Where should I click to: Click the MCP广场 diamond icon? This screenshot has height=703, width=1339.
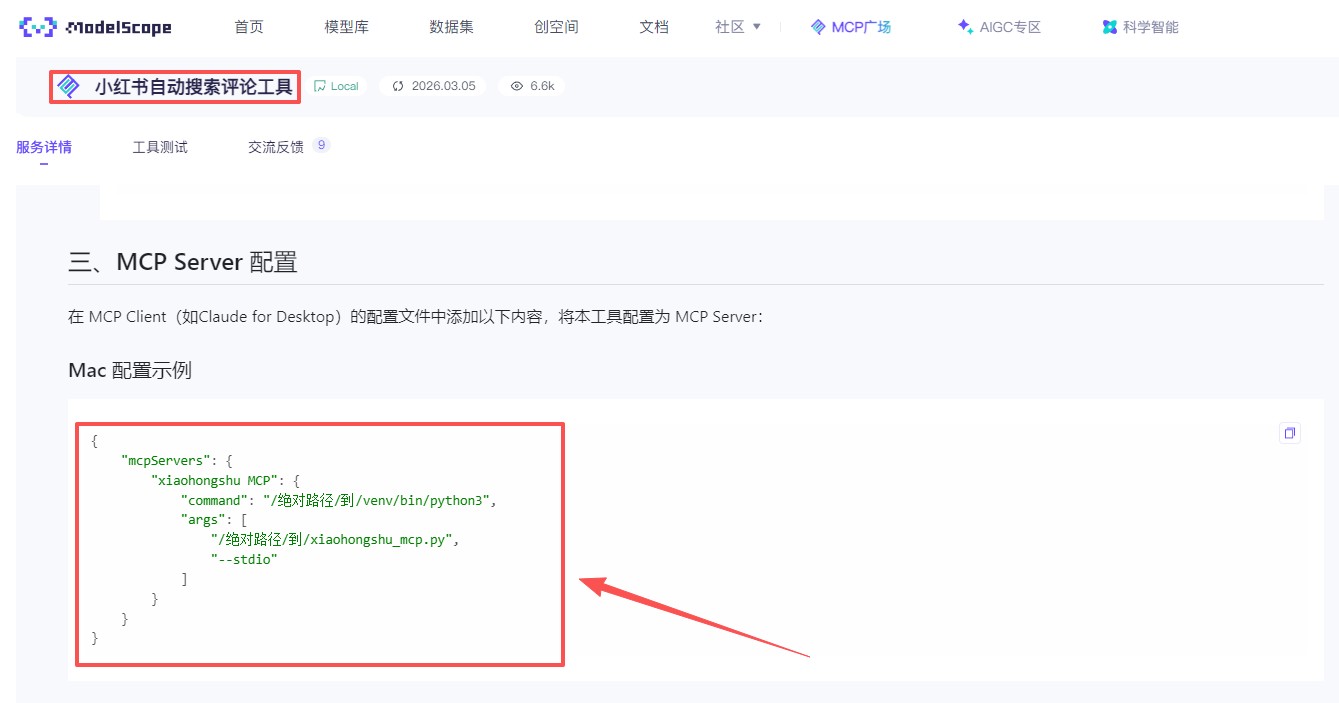click(818, 27)
